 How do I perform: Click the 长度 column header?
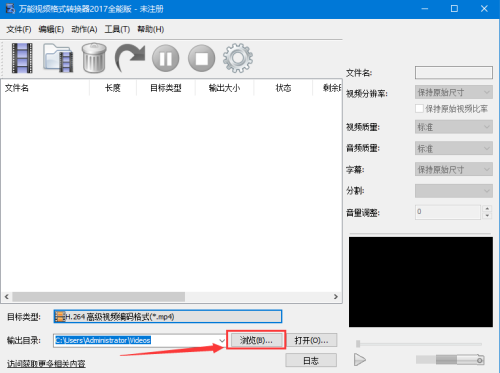(113, 88)
